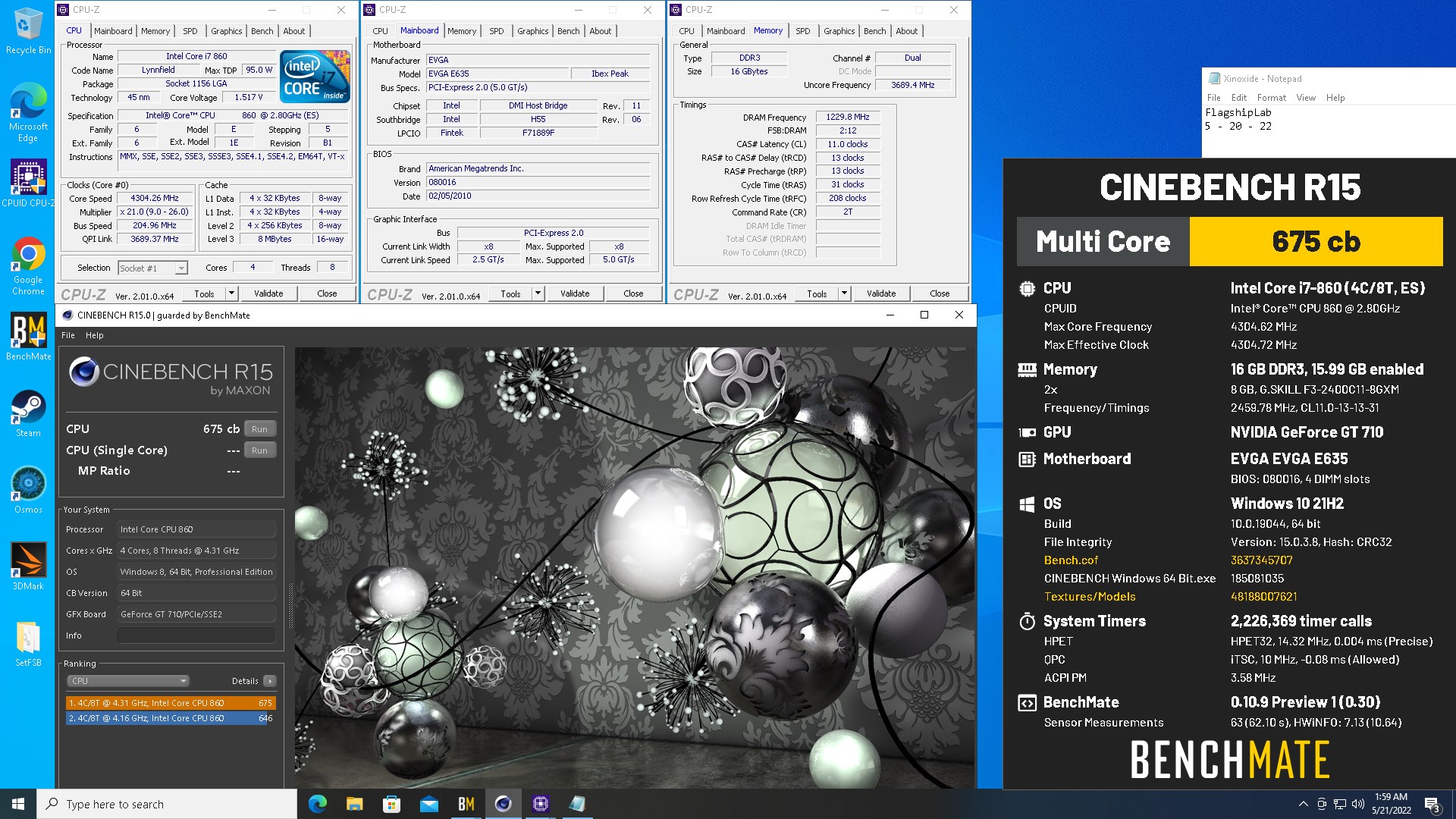The width and height of the screenshot is (1456, 819).
Task: Switch to the Mainboard tab in the first CPU-Z window
Action: coord(113,31)
